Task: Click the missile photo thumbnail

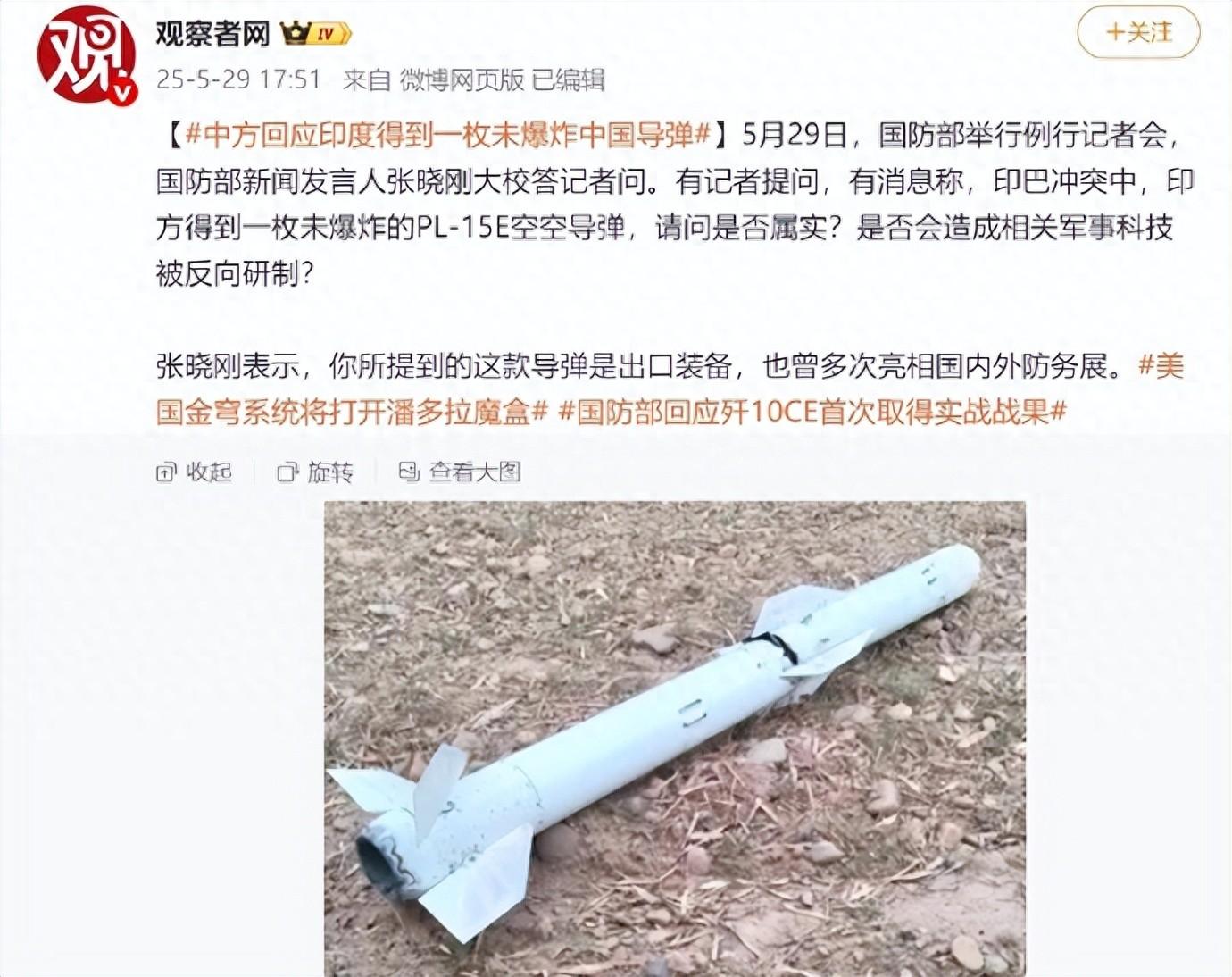Action: tap(675, 739)
